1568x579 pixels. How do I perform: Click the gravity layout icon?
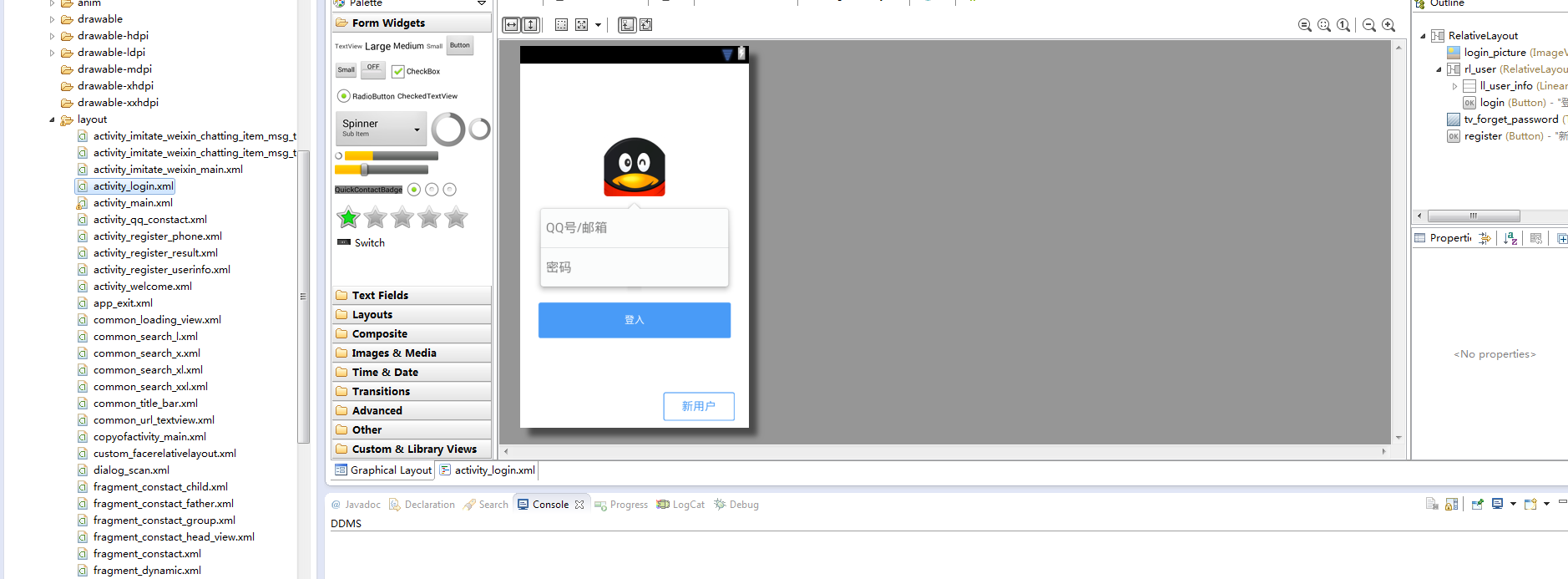click(x=582, y=25)
